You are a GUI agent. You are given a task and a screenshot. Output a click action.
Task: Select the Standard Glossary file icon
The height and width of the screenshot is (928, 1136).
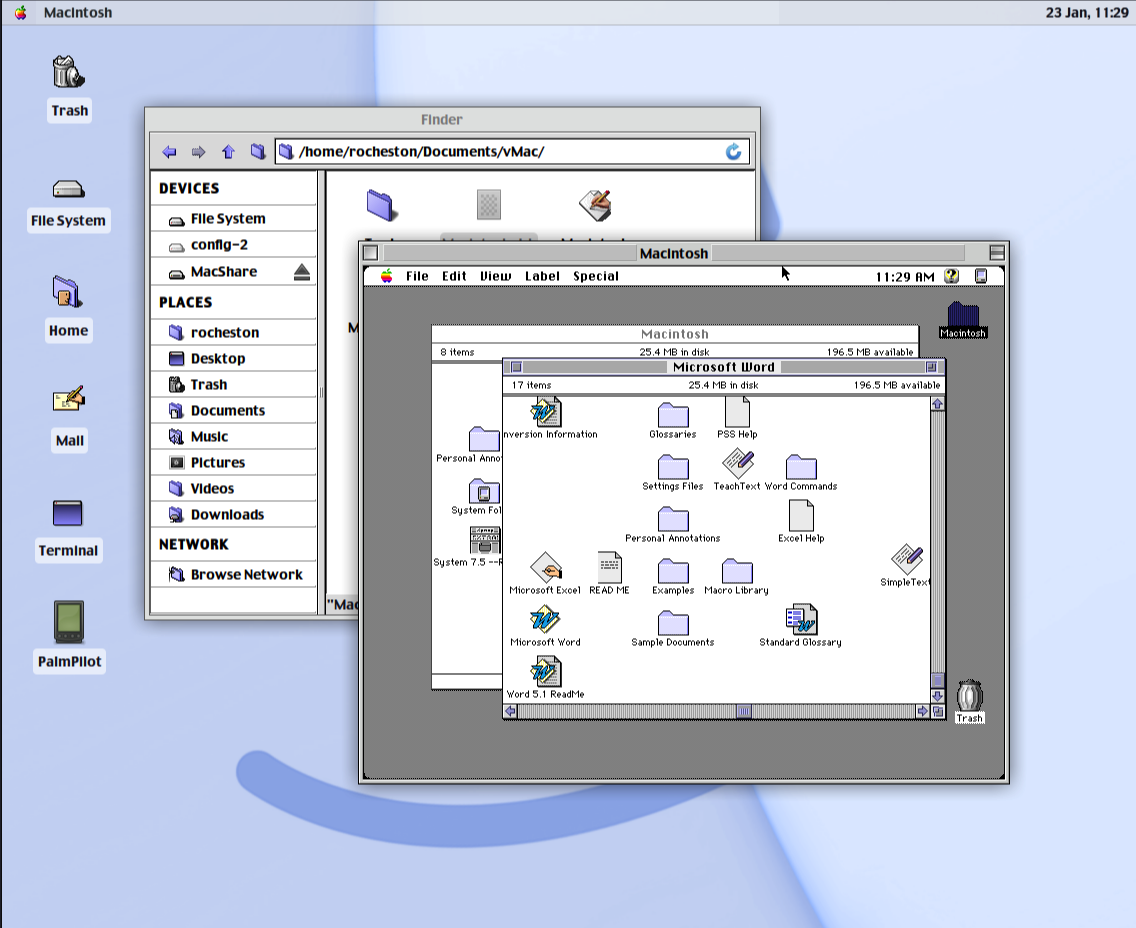click(801, 621)
